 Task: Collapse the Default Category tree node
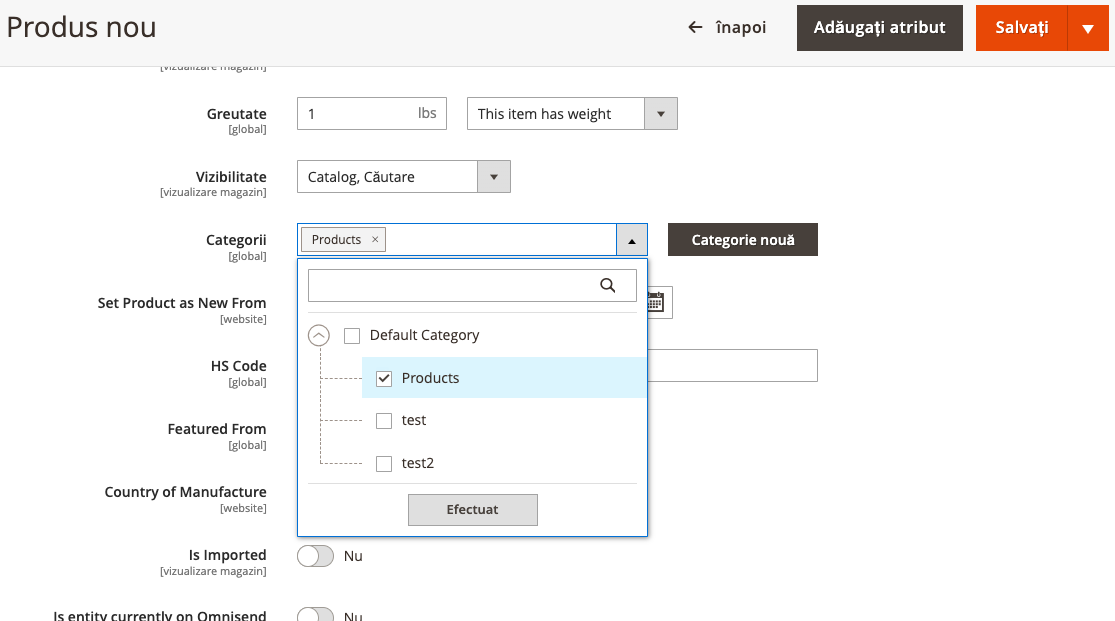click(x=319, y=335)
